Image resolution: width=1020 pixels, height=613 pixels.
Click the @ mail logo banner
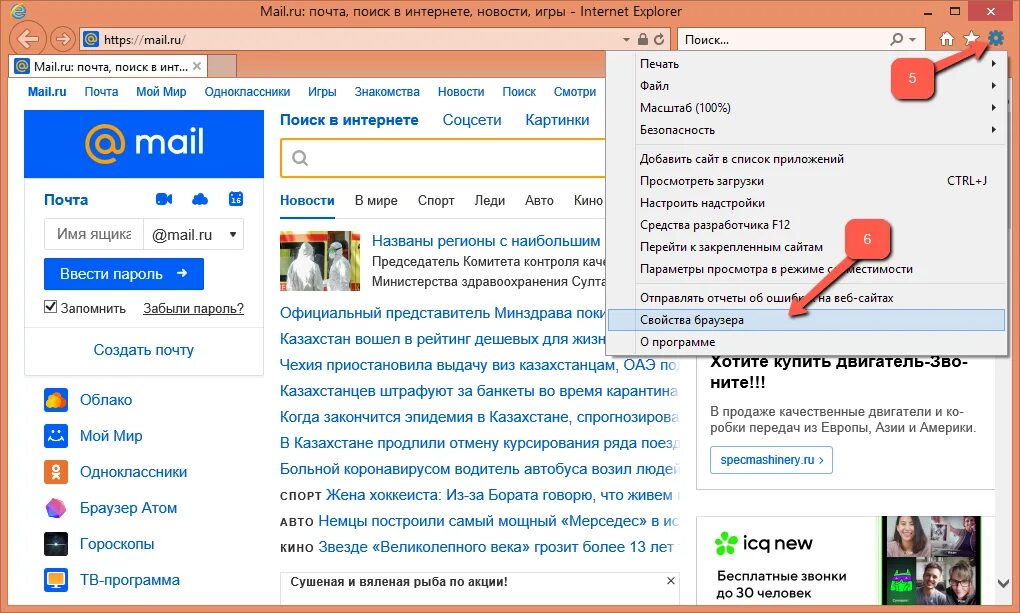144,144
